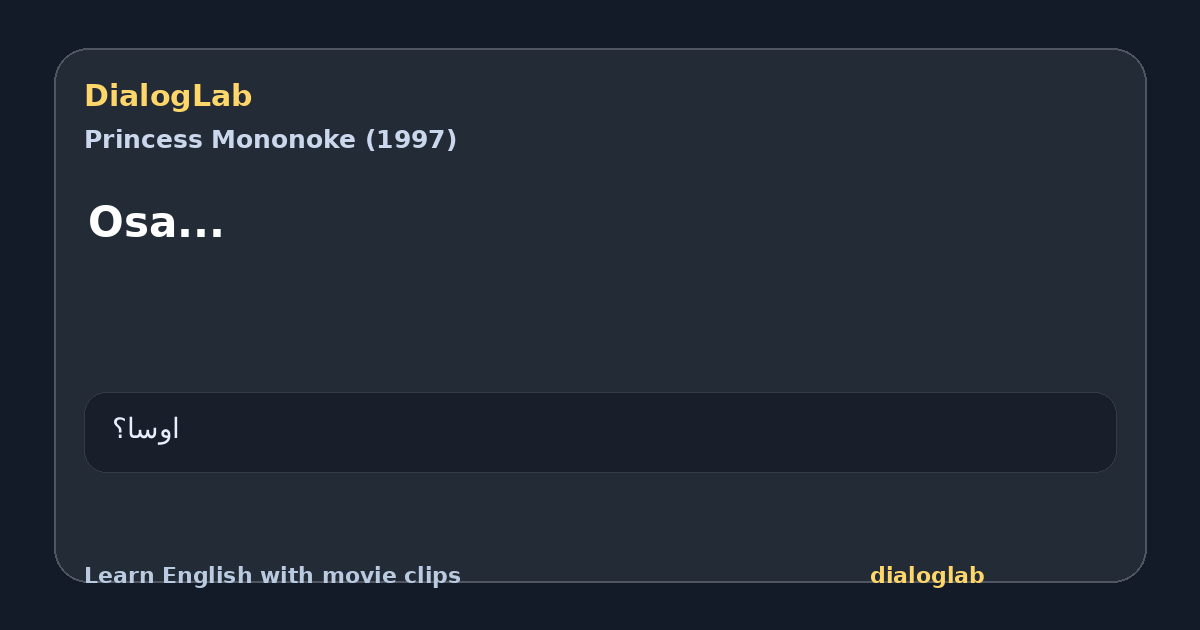Image resolution: width=1200 pixels, height=630 pixels.
Task: Click the DialogLab logo title
Action: pyautogui.click(x=168, y=96)
